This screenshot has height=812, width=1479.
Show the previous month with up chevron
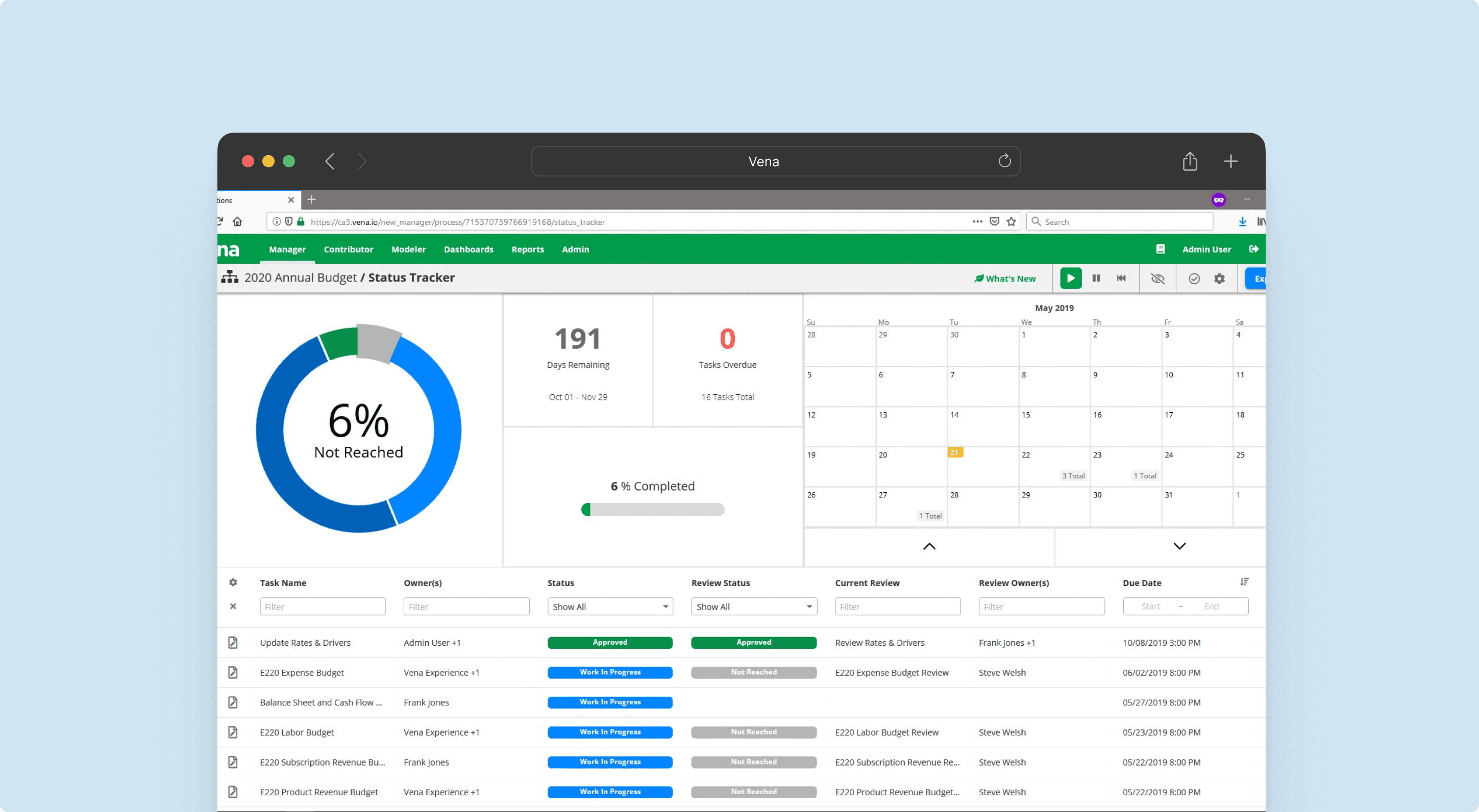[929, 546]
